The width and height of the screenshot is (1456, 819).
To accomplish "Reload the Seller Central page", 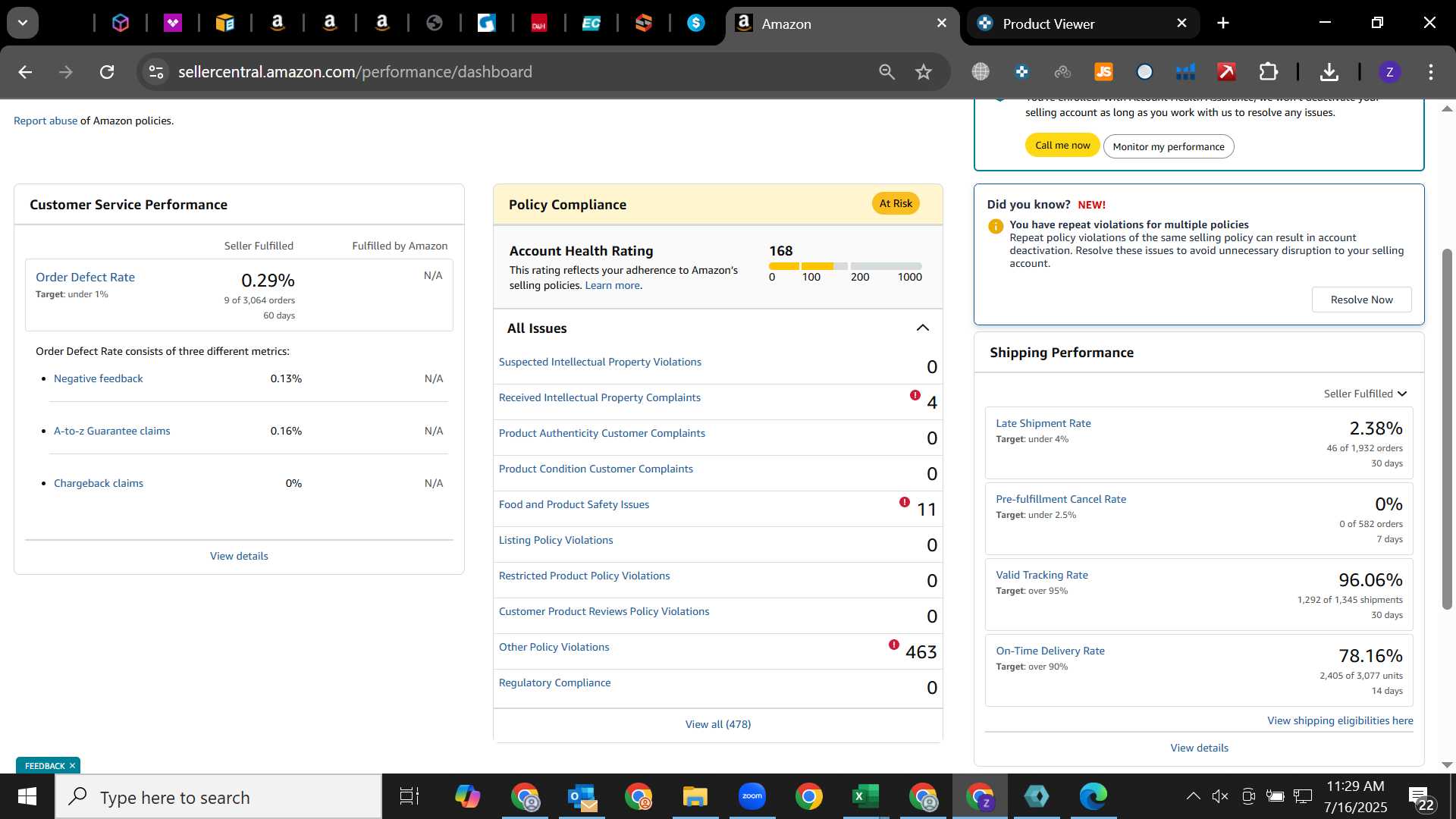I will [107, 72].
